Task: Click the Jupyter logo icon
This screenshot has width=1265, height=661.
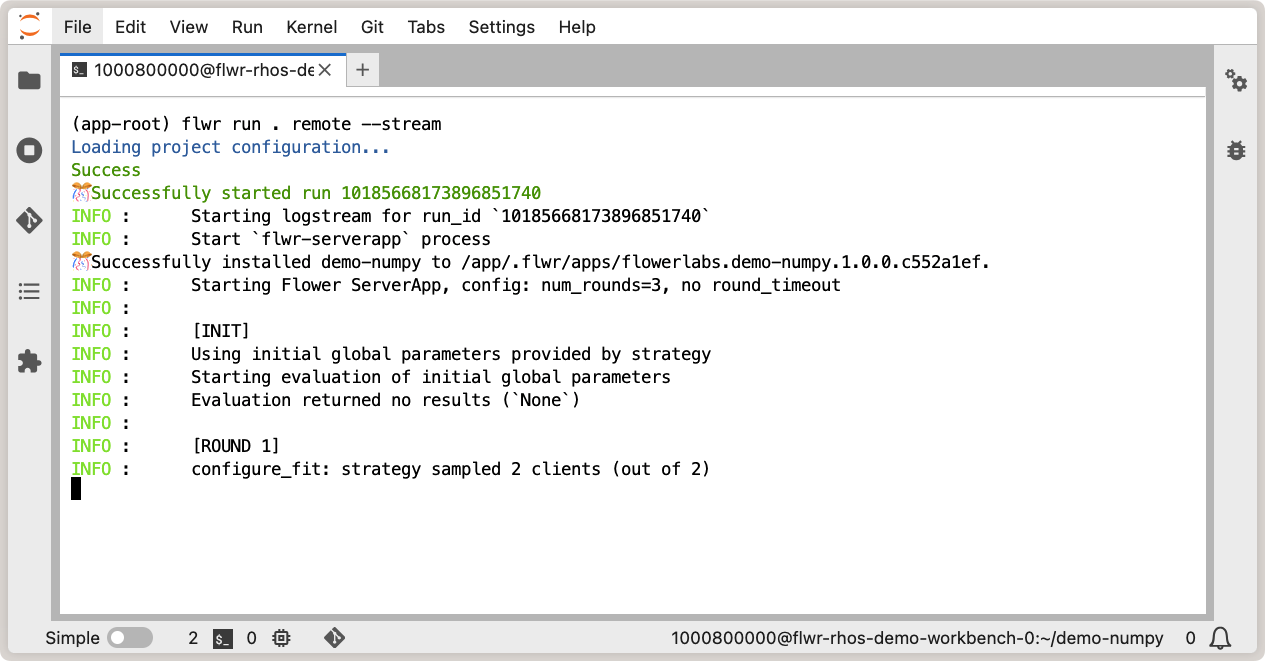Action: (x=30, y=27)
